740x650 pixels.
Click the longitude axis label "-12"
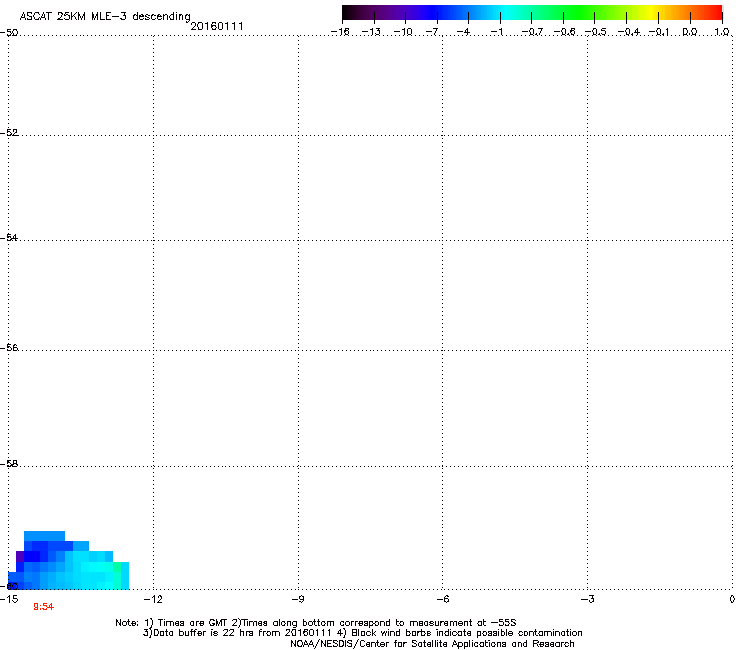click(x=153, y=599)
